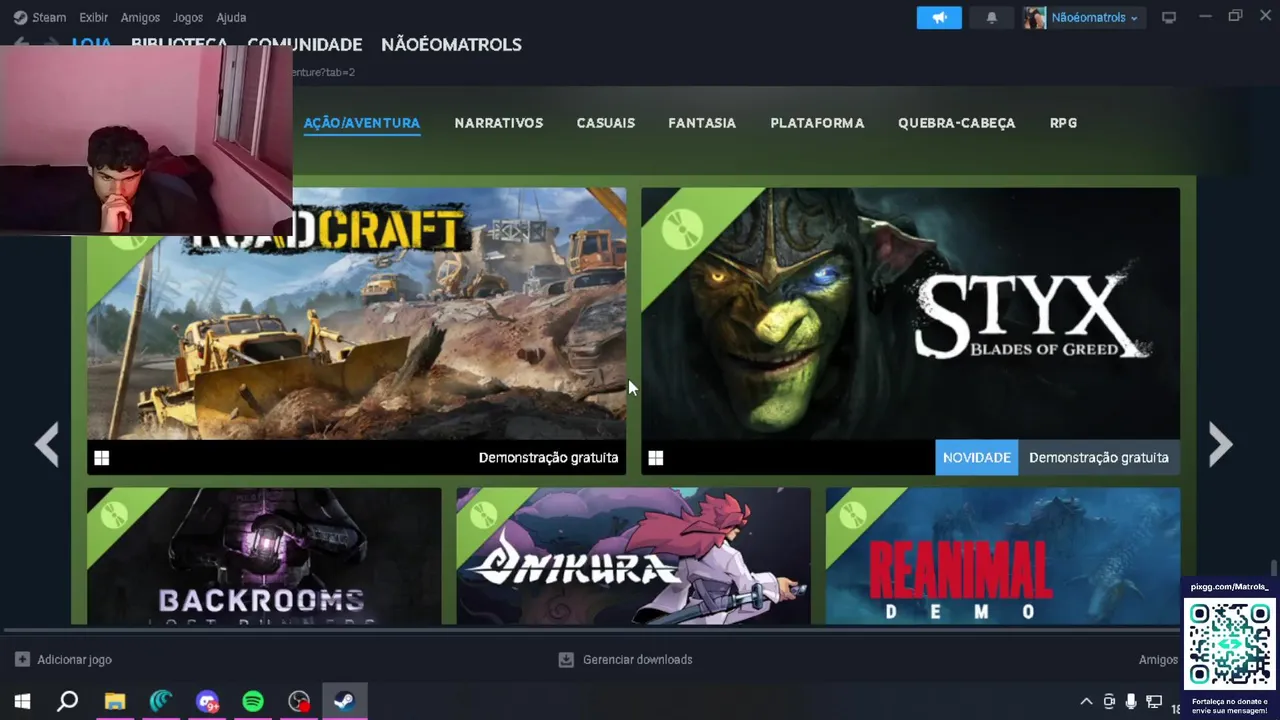Click the NOVIDADE tag on Styx
The height and width of the screenshot is (720, 1280).
tap(977, 458)
